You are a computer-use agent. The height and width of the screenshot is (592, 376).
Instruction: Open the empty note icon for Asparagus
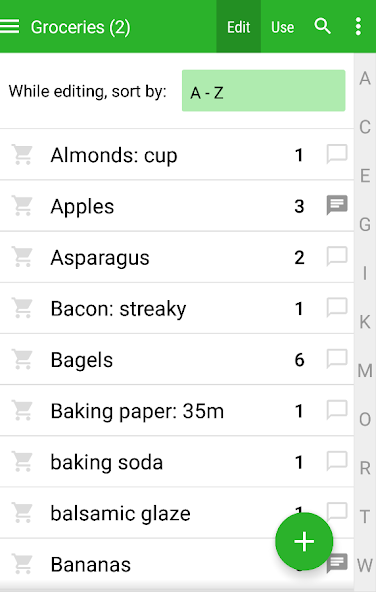pyautogui.click(x=337, y=257)
